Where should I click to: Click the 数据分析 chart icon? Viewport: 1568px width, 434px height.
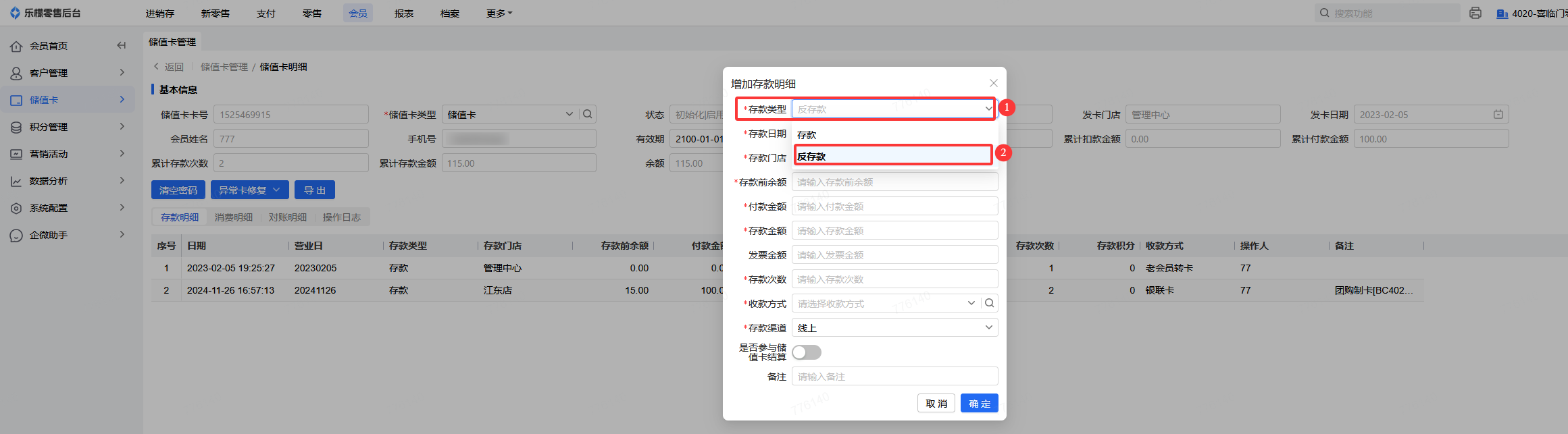[16, 182]
